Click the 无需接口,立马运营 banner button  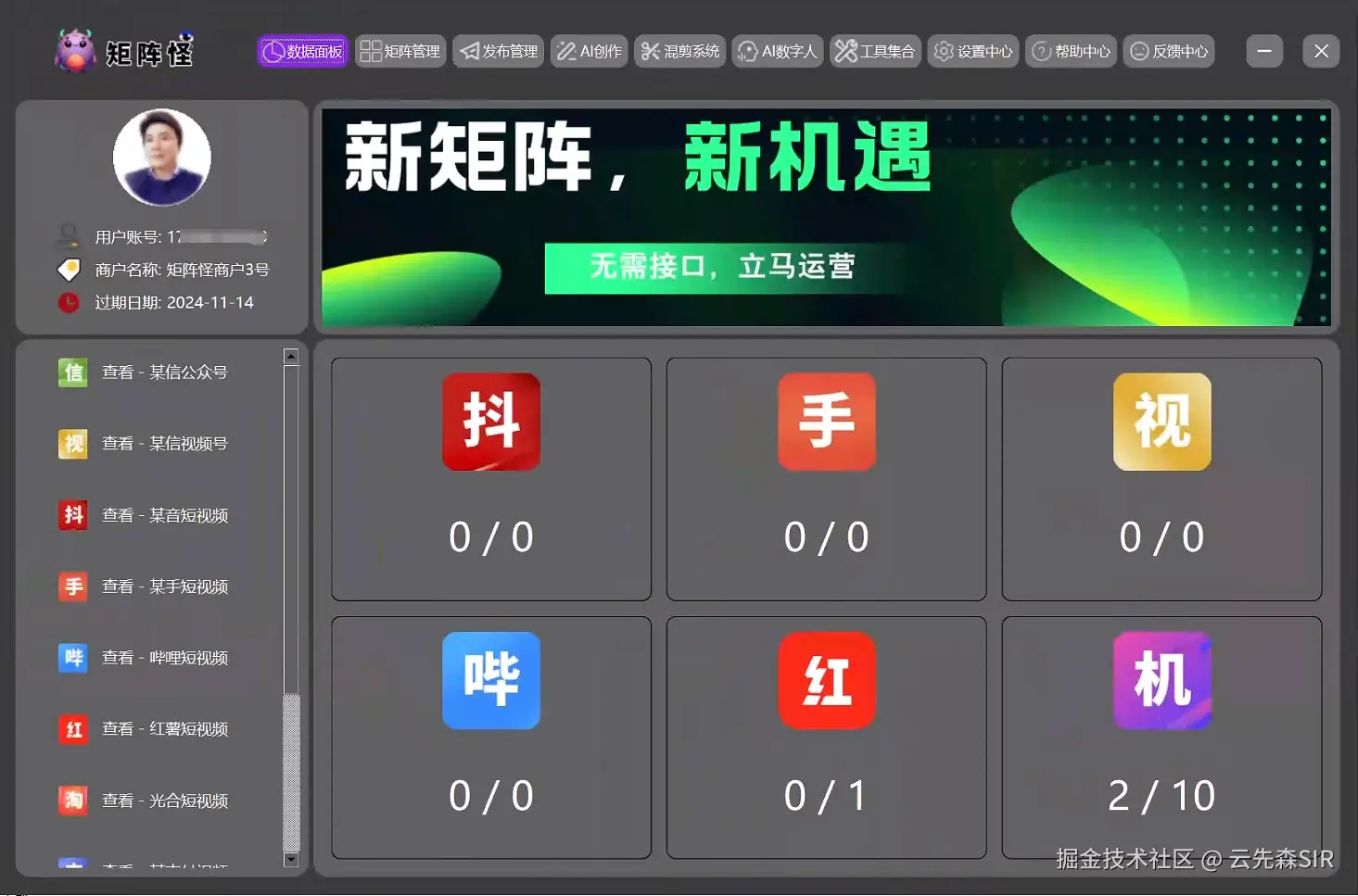point(723,268)
